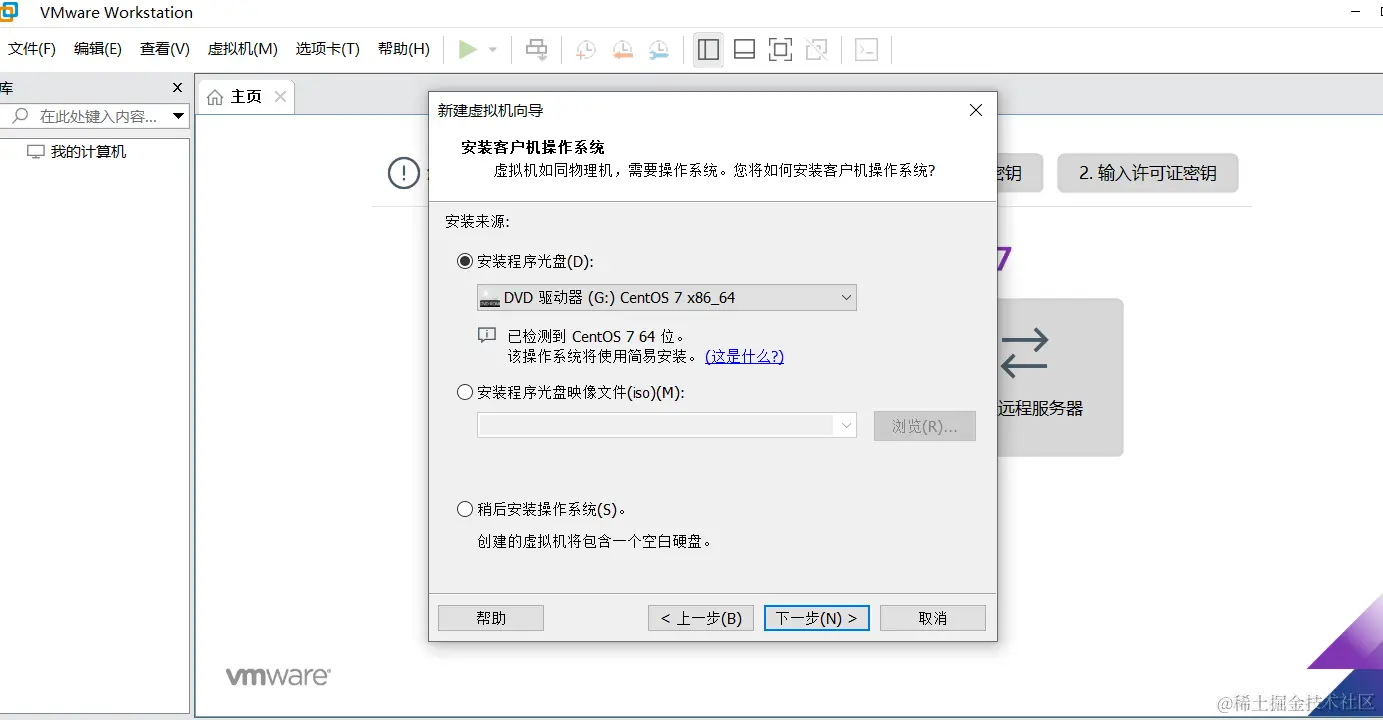Toggle the library sidebar view icon
The height and width of the screenshot is (720, 1383).
(709, 49)
